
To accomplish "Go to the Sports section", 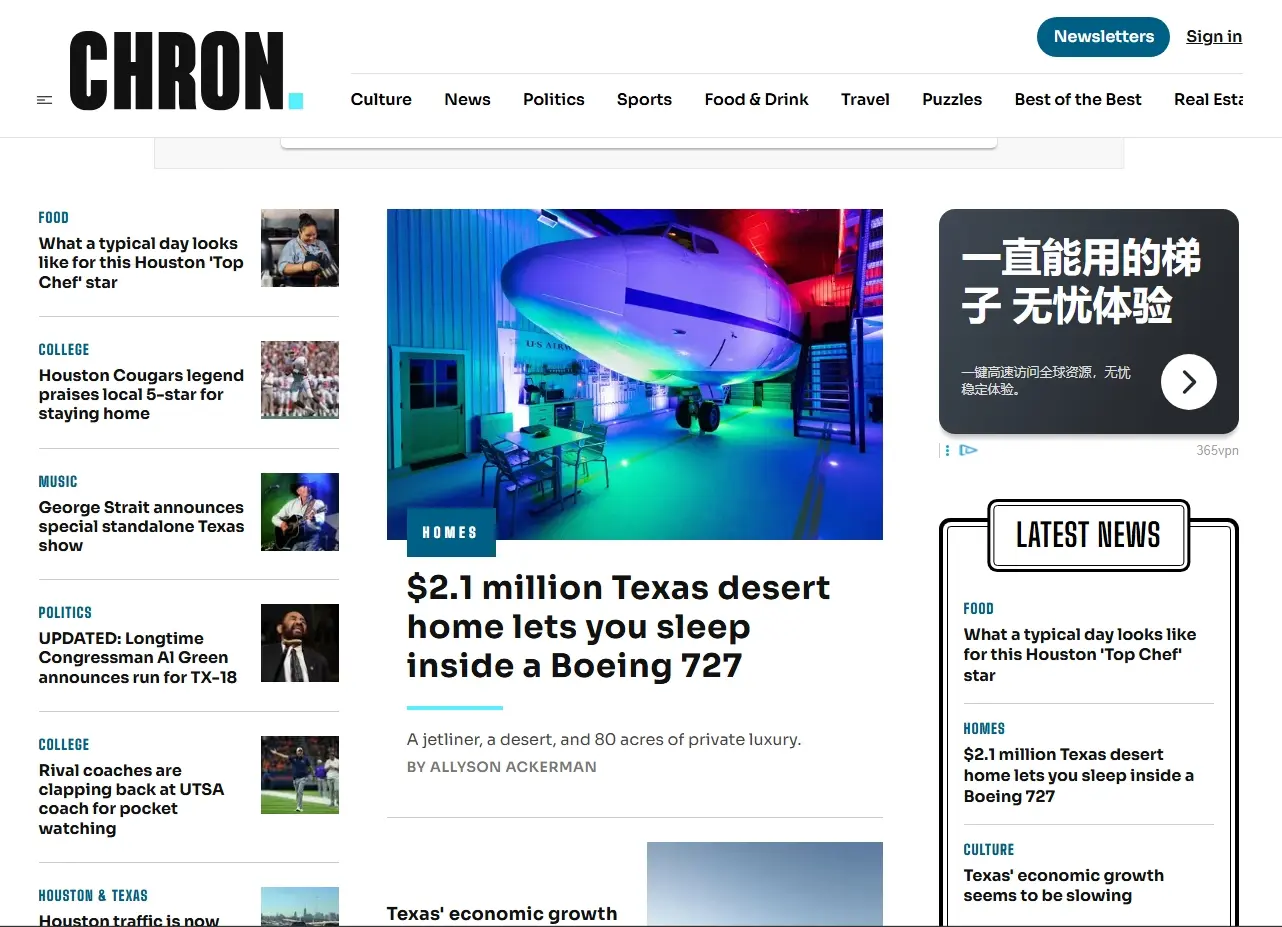I will 644,99.
